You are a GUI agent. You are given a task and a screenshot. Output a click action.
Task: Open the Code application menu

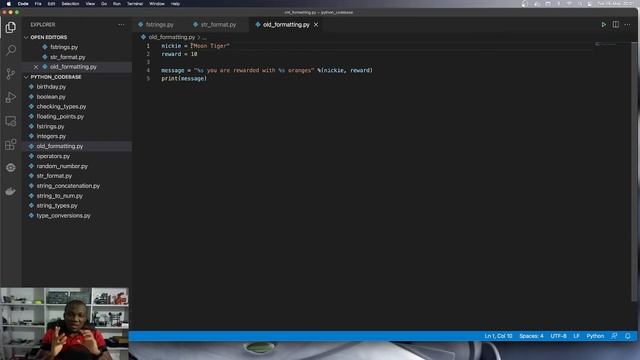pos(23,4)
